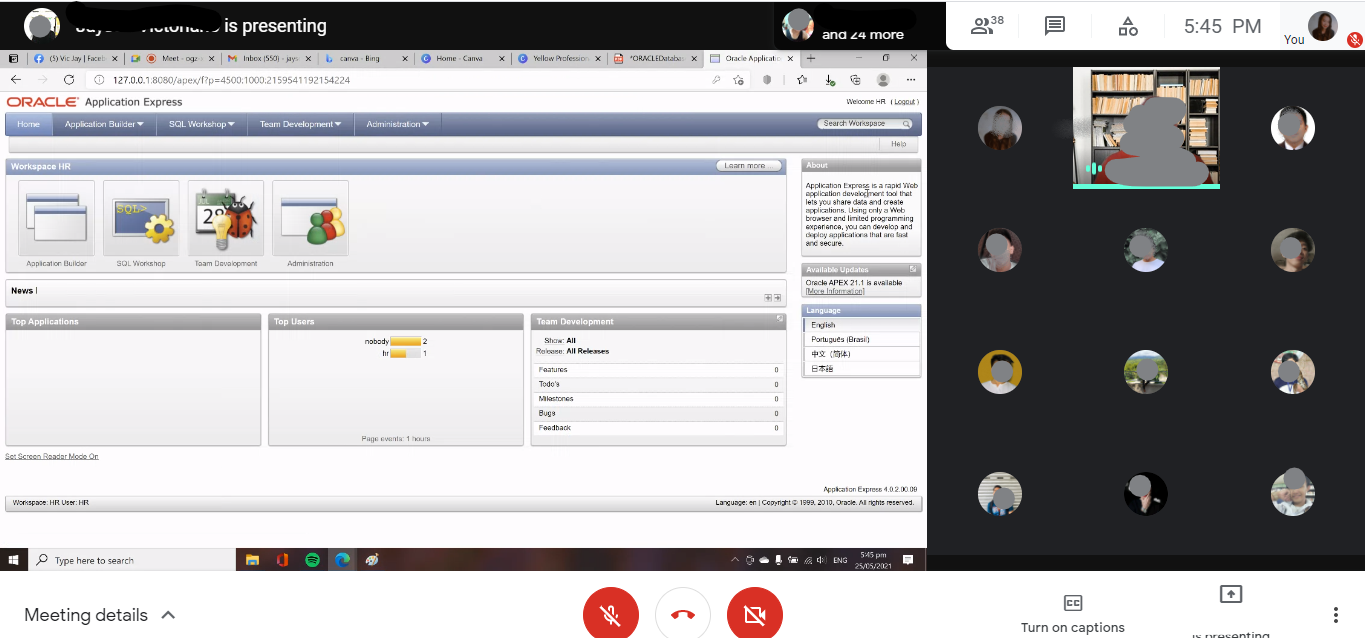Click the Available Updates panel corner icon
The image size is (1365, 638).
tap(913, 269)
